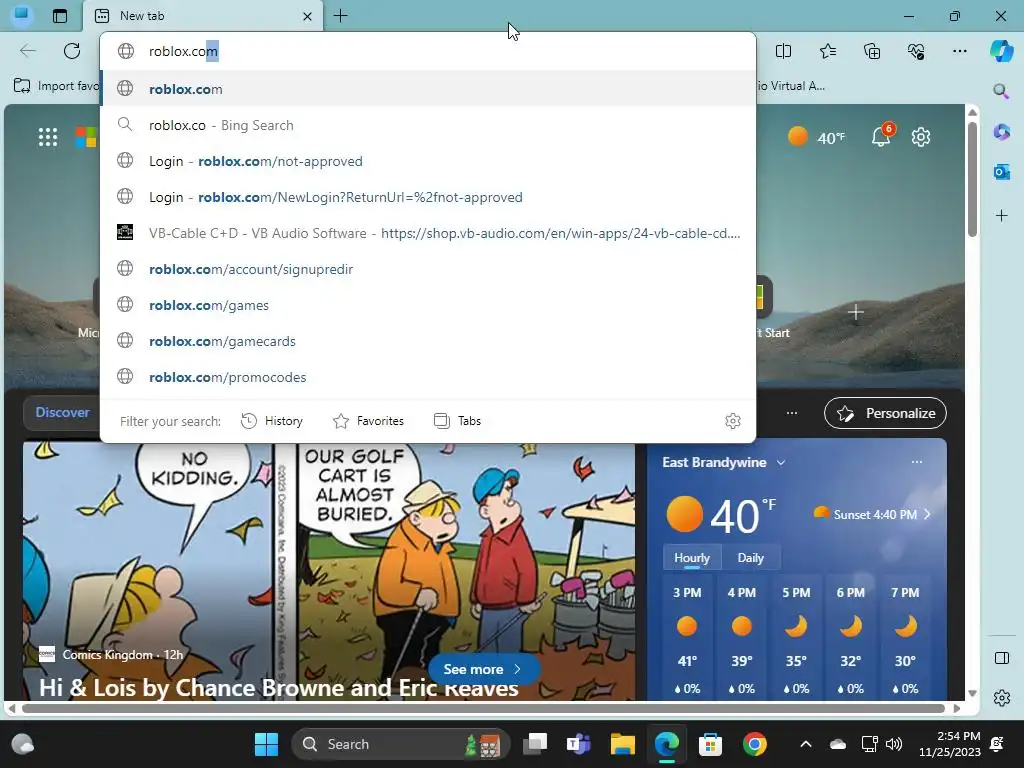Screen dimensions: 1024x768
Task: Open the page apps grid launcher icon
Action: (x=48, y=137)
